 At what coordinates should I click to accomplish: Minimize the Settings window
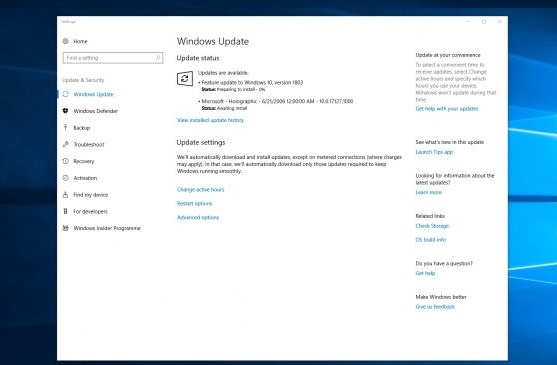point(467,22)
